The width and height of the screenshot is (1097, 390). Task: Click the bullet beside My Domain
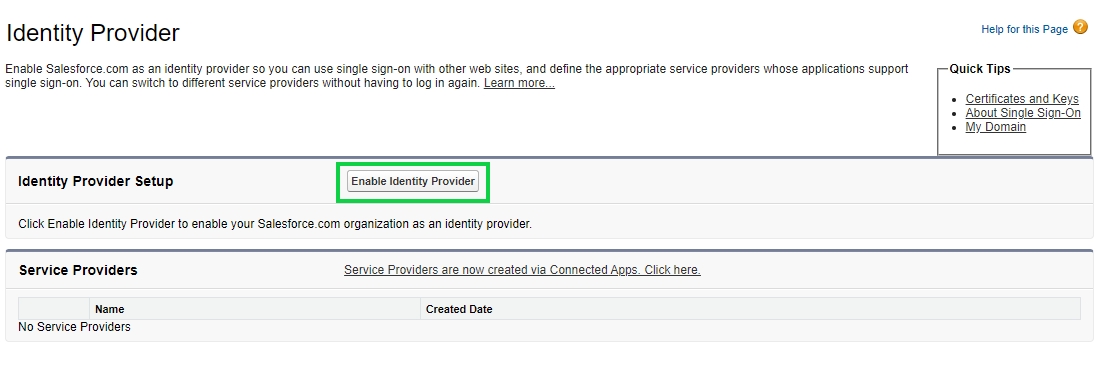click(954, 127)
